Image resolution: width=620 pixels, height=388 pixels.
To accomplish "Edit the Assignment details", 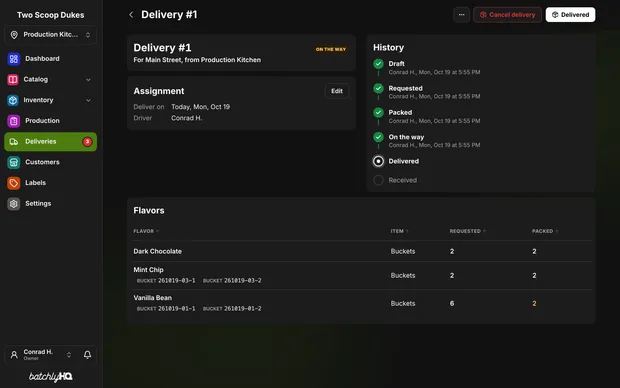I will 337,91.
